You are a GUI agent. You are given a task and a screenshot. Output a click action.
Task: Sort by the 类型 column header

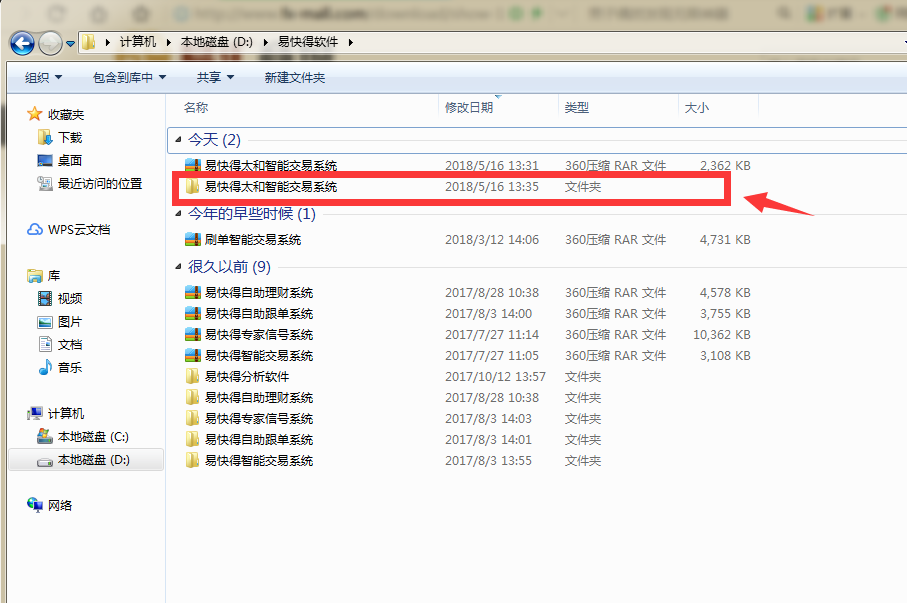click(x=577, y=108)
